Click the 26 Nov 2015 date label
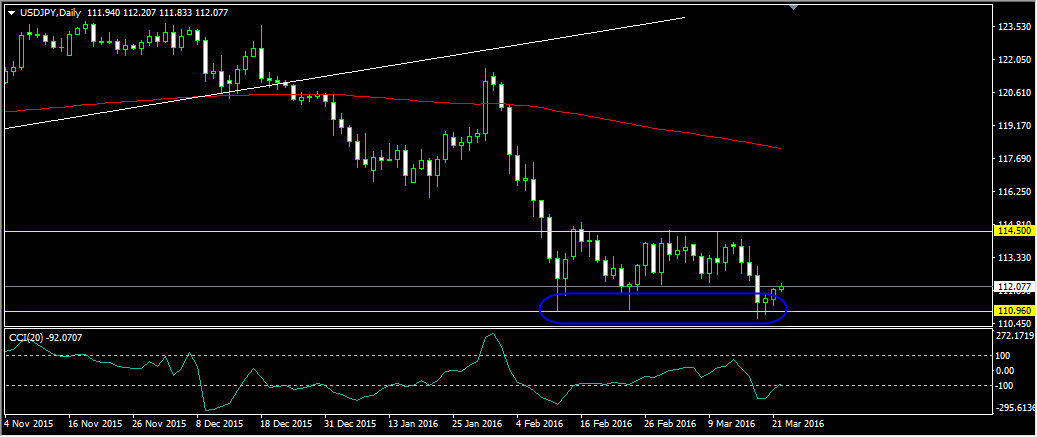Screen dimensions: 1037x437 click(x=159, y=423)
